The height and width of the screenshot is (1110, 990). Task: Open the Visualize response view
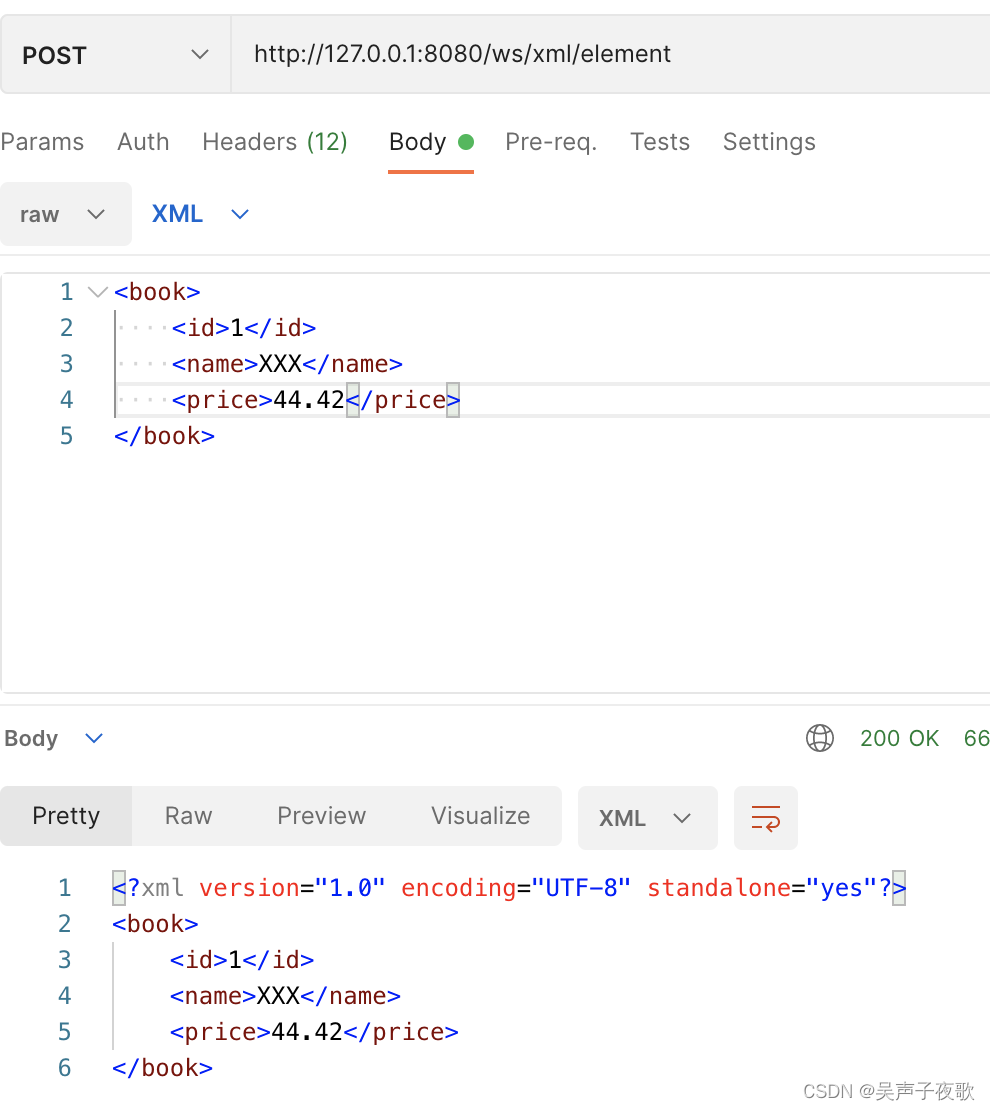click(481, 816)
